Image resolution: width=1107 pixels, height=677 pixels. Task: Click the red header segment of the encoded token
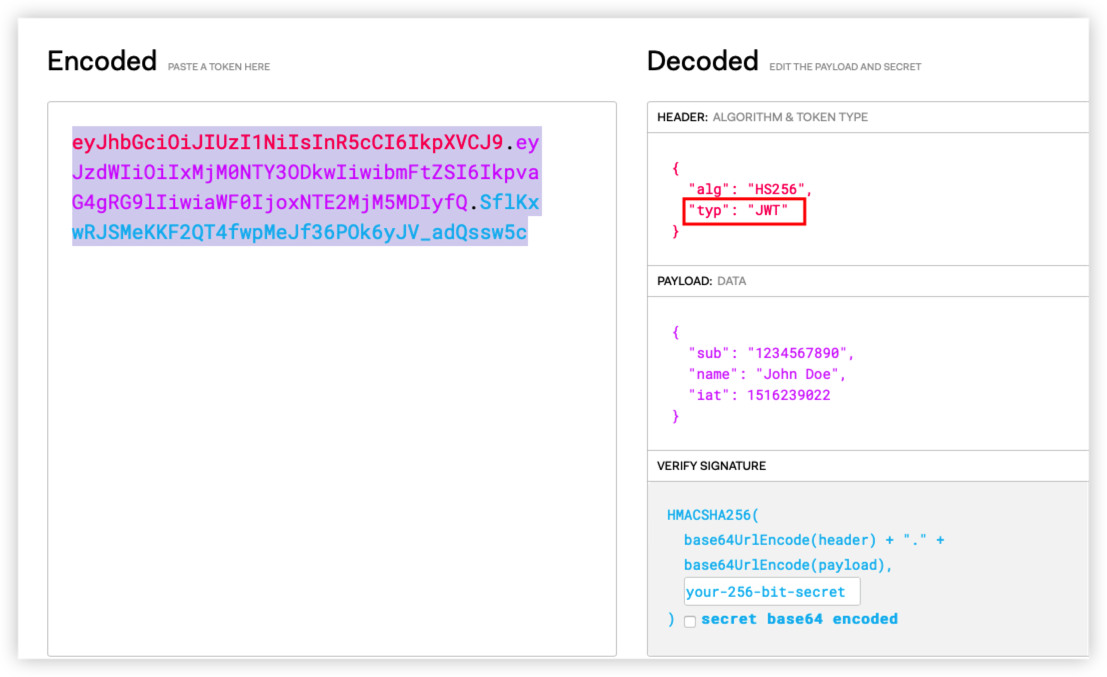click(287, 142)
